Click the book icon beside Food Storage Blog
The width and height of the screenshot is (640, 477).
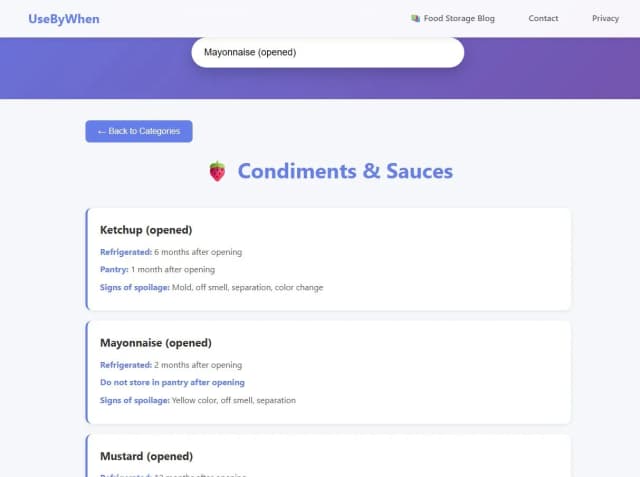(415, 18)
